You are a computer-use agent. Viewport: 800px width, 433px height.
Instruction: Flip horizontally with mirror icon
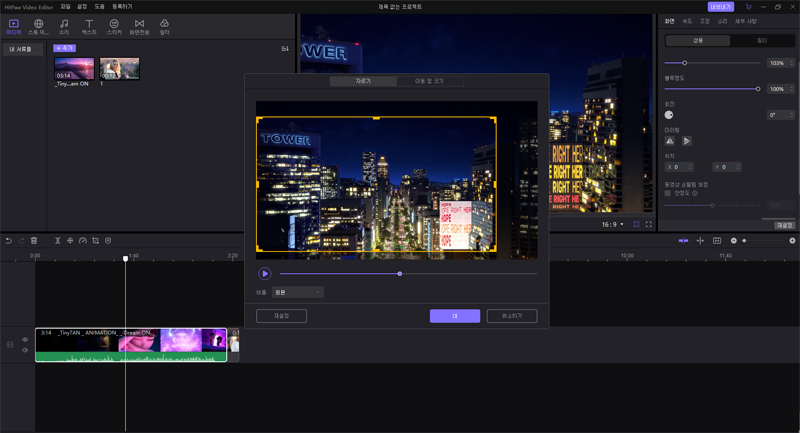pos(670,141)
